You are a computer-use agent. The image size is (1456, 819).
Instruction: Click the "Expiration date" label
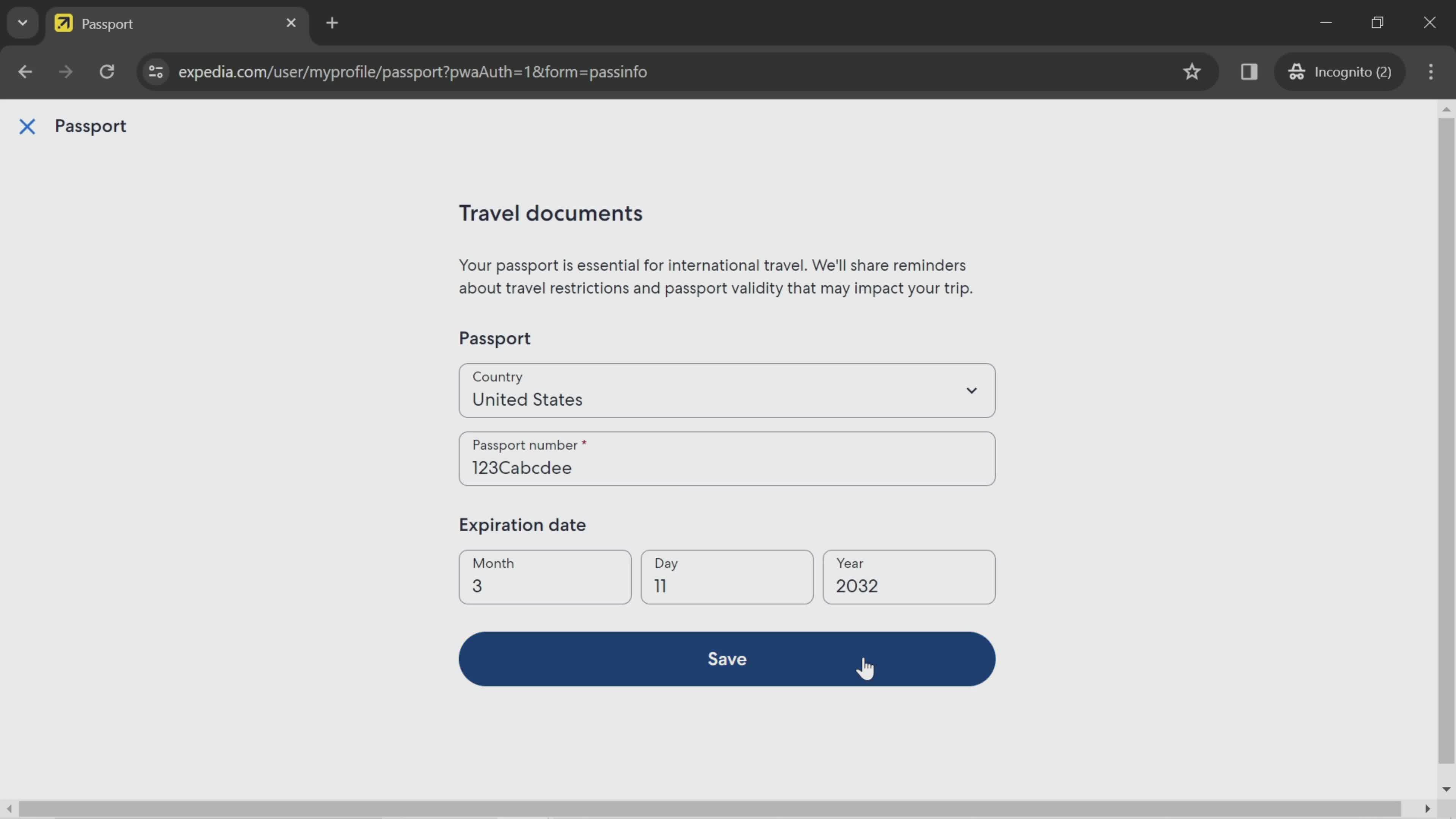click(522, 525)
